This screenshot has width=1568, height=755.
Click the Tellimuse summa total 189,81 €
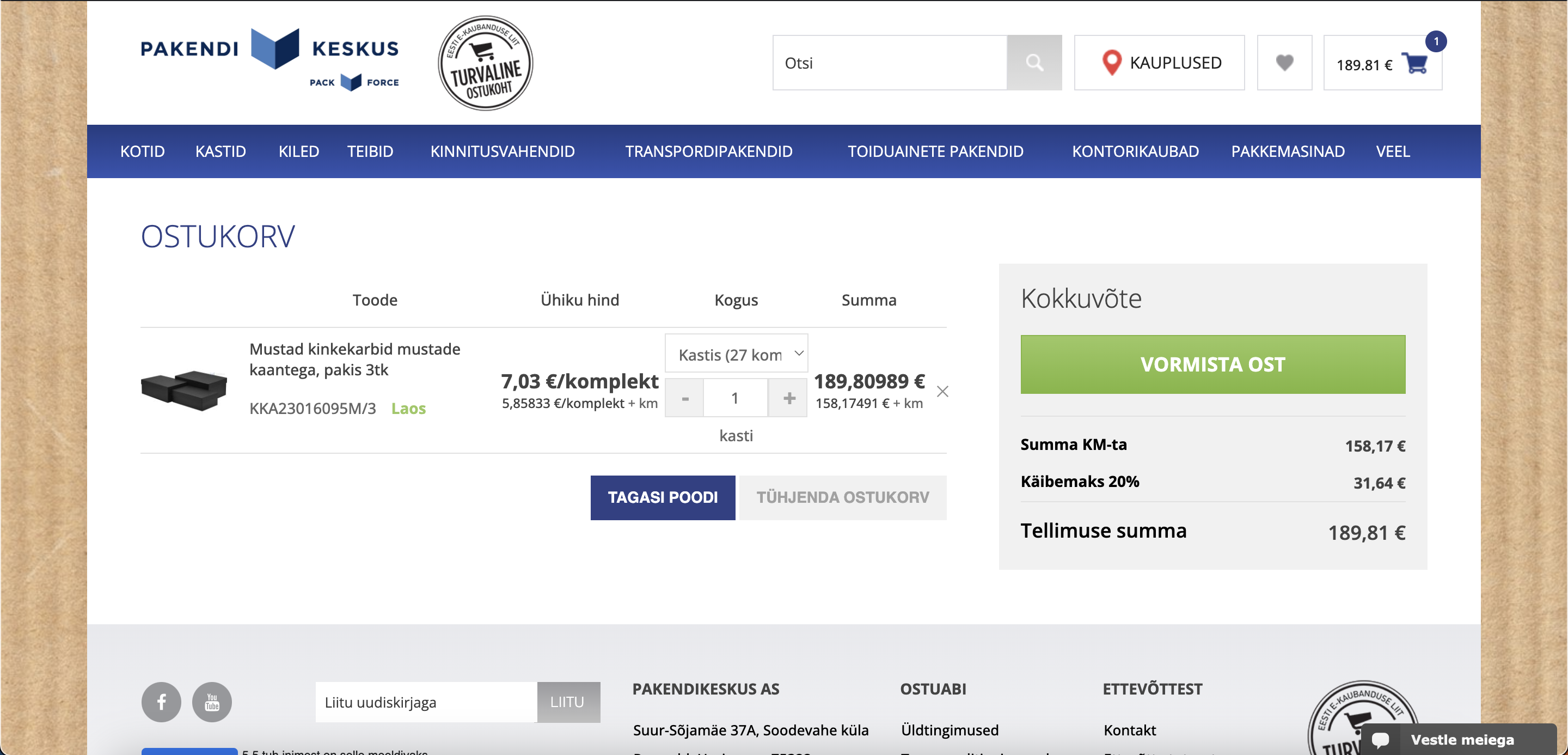[x=1367, y=533]
